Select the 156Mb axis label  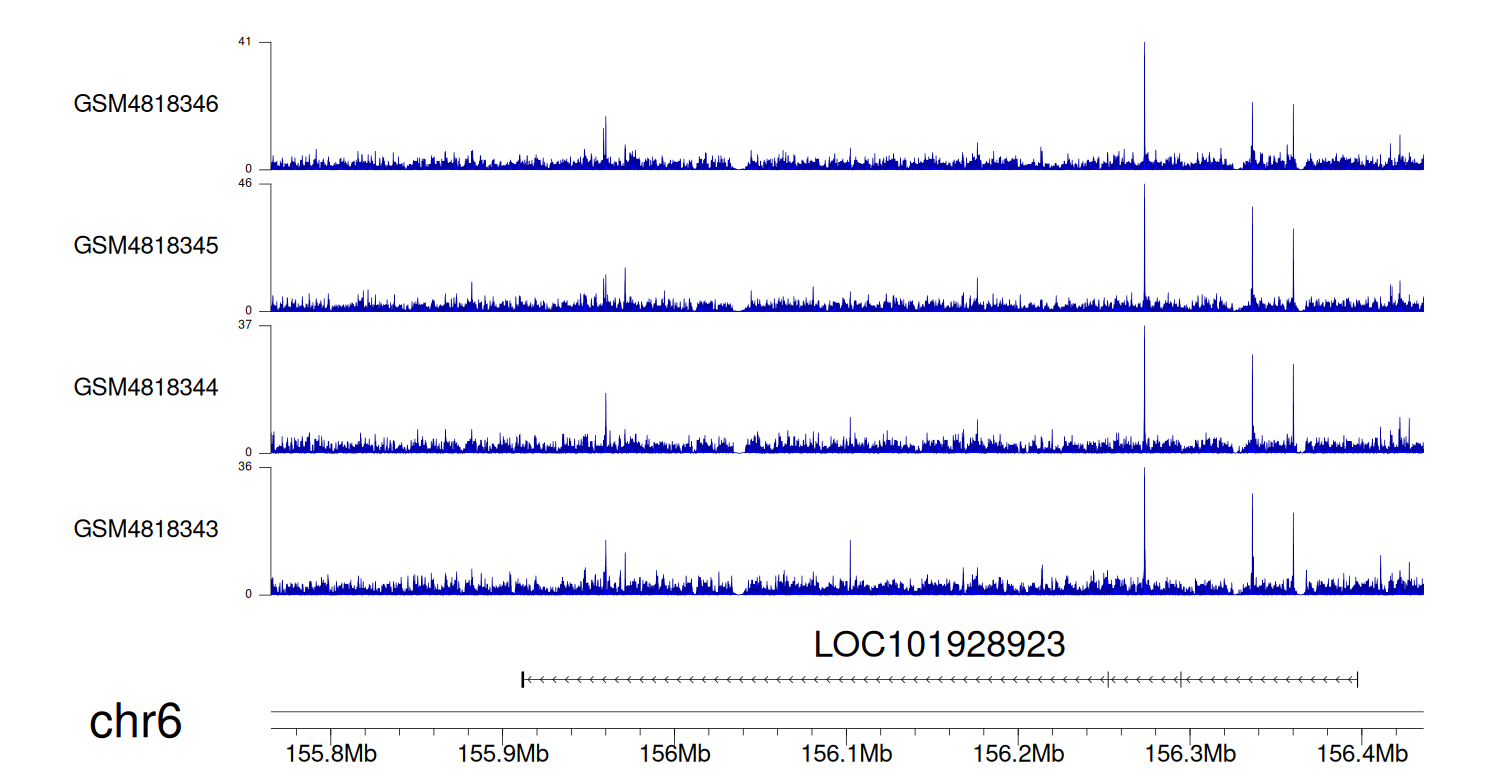point(675,753)
